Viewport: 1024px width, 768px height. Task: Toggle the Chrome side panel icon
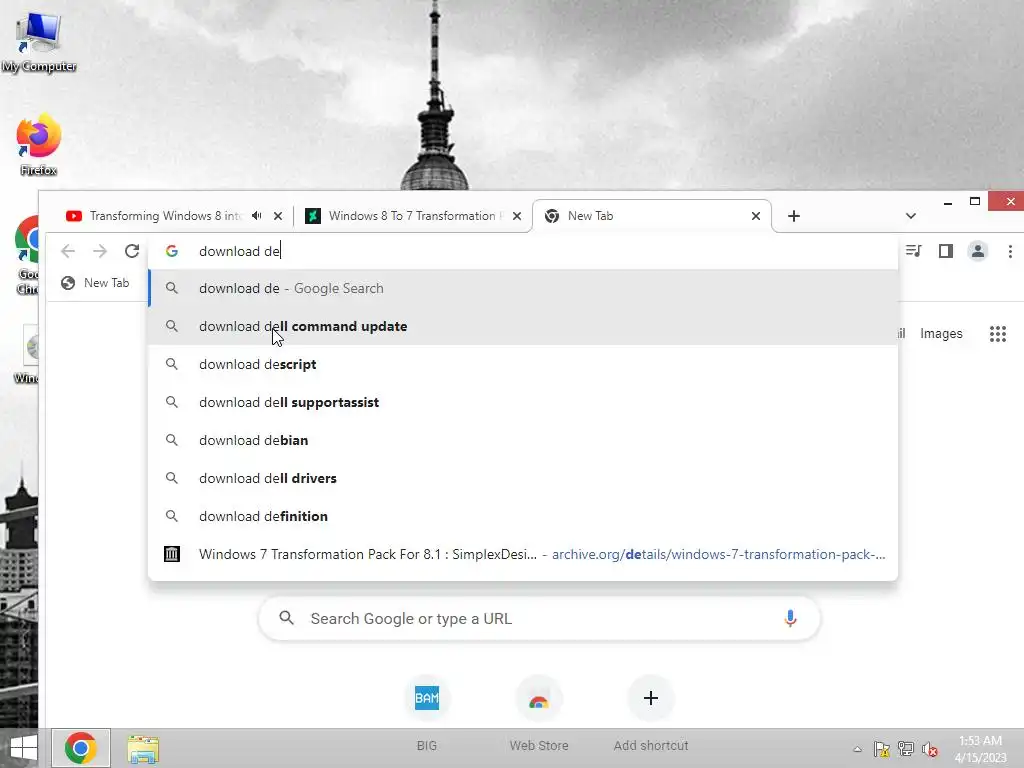click(x=946, y=251)
